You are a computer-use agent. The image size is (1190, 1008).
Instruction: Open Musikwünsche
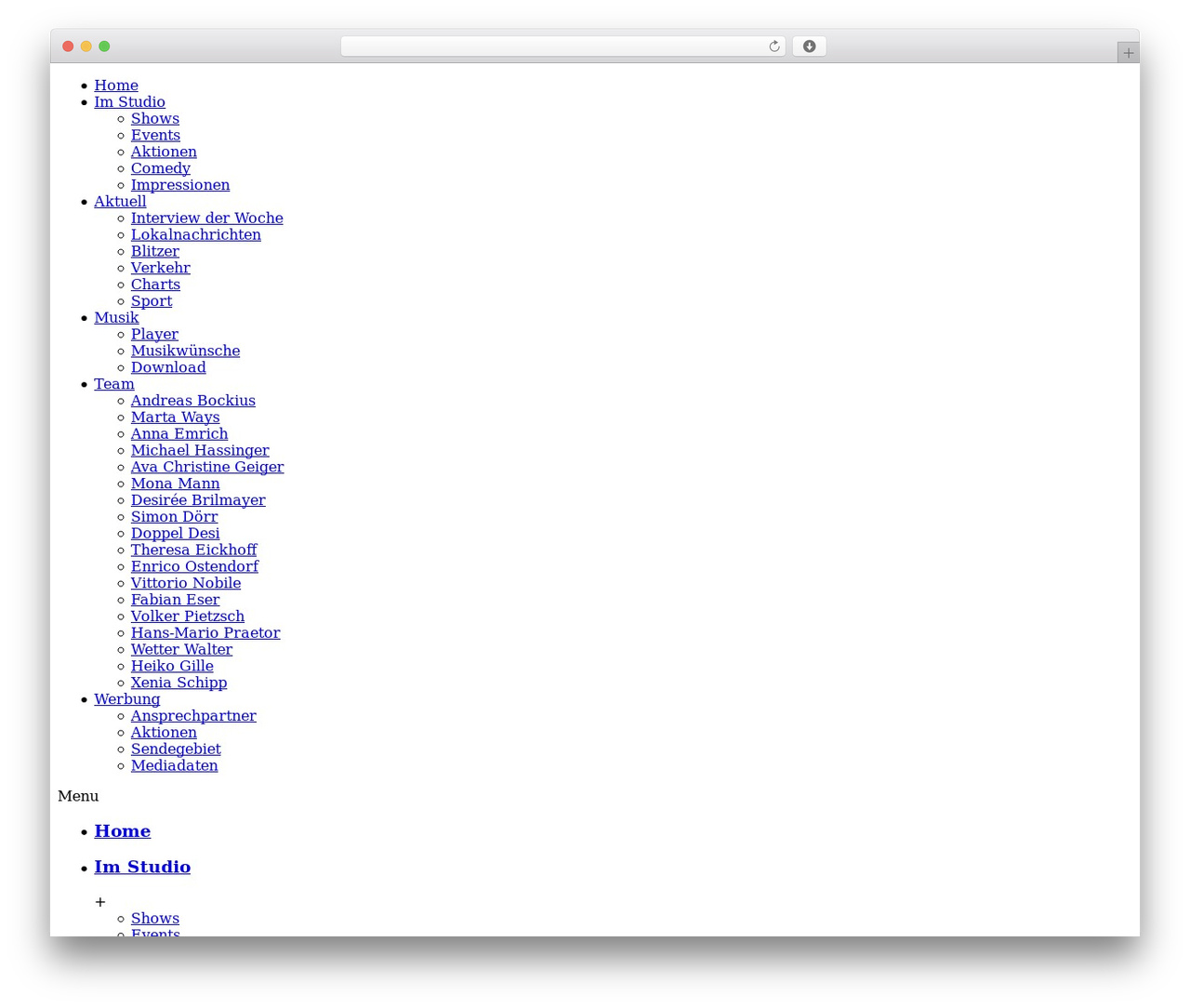[x=185, y=351]
